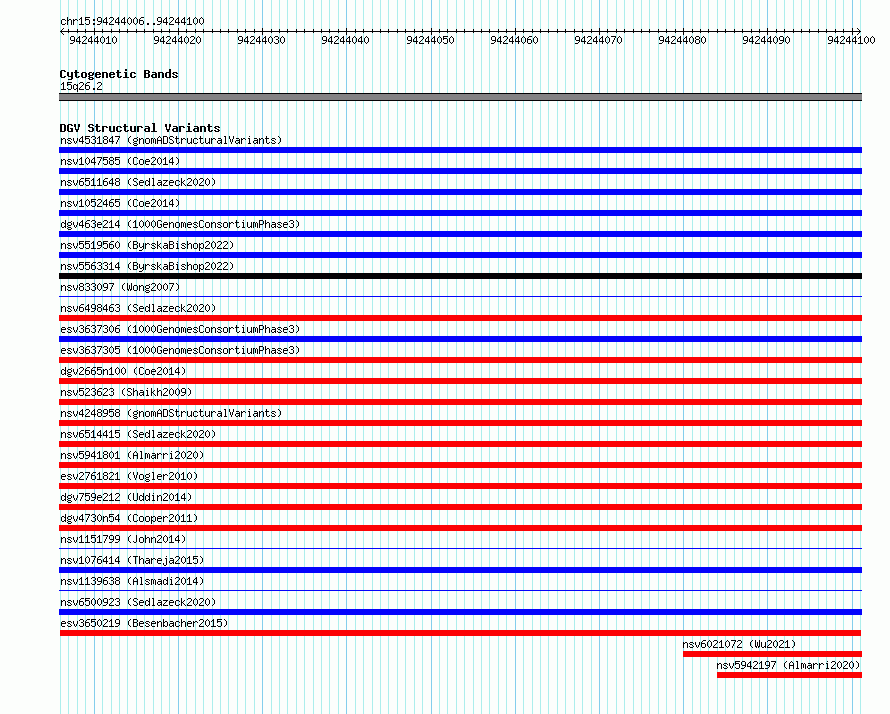
Task: Click the DGV Structural Variants track title
Action: [x=140, y=128]
